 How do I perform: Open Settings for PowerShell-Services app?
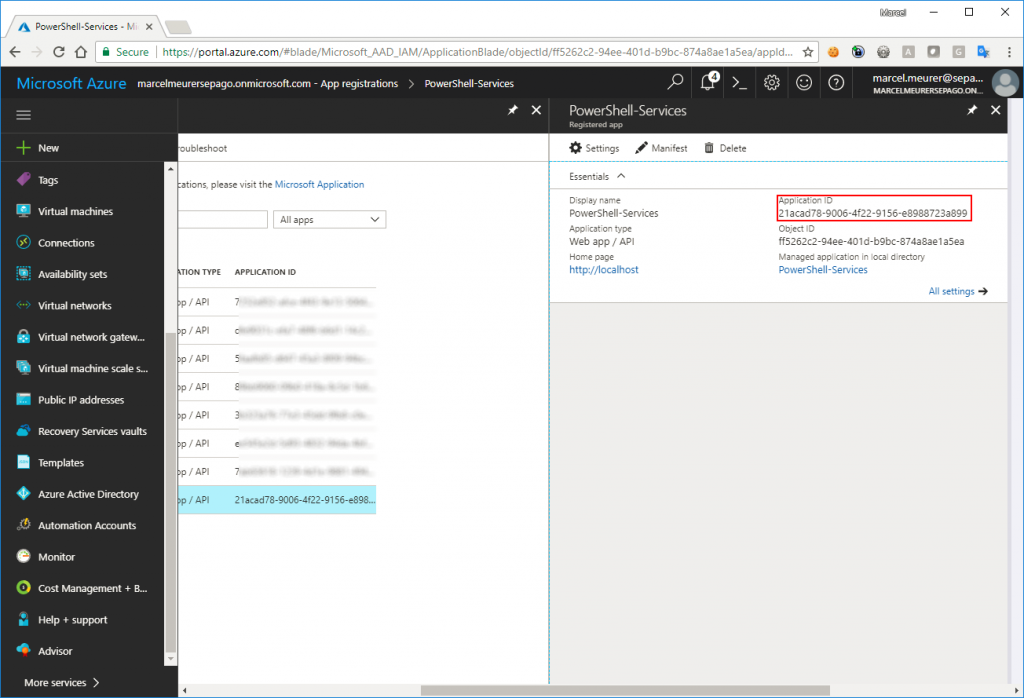click(594, 148)
